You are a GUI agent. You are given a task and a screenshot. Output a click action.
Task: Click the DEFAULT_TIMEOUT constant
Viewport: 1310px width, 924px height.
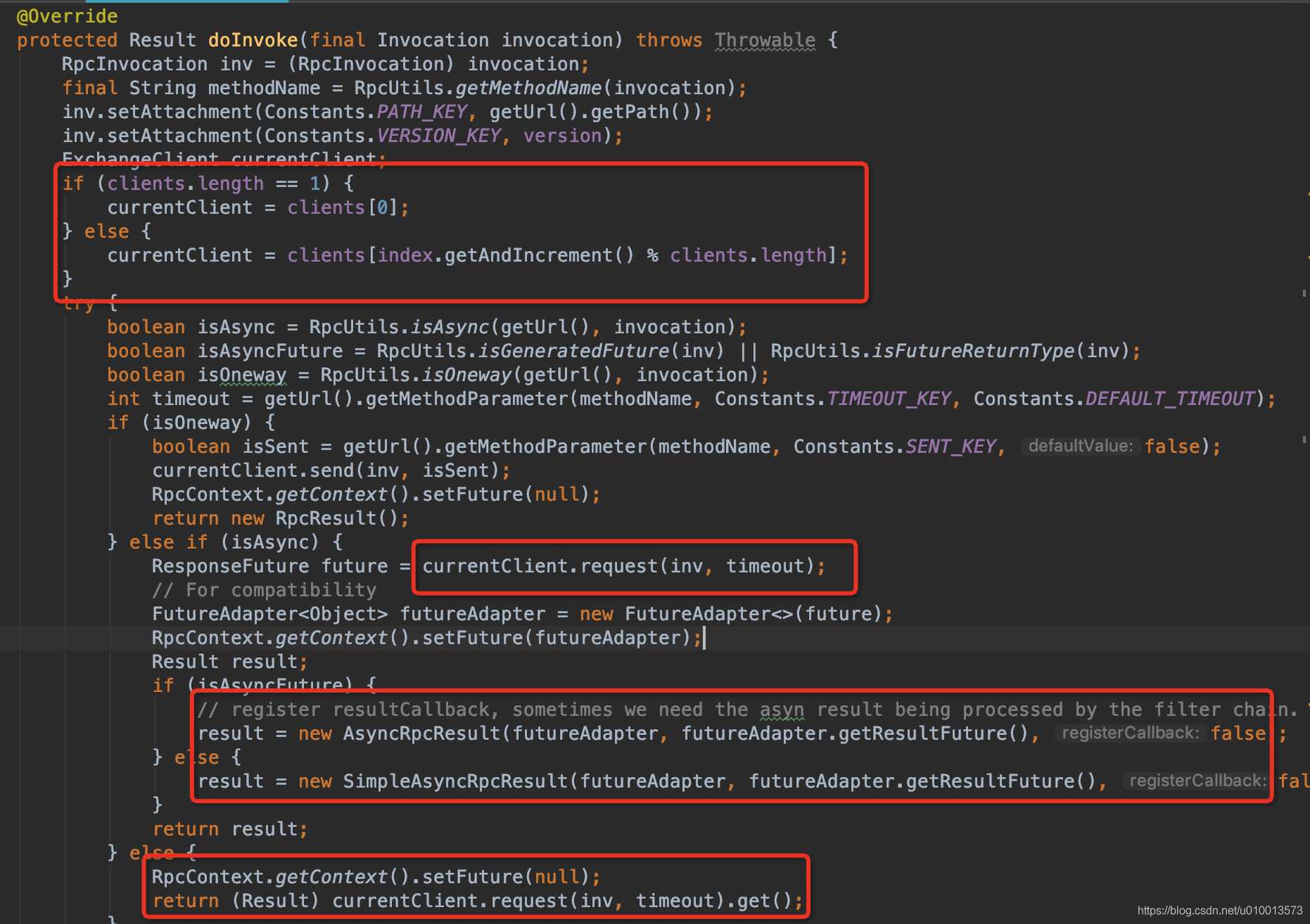pyautogui.click(x=1170, y=399)
